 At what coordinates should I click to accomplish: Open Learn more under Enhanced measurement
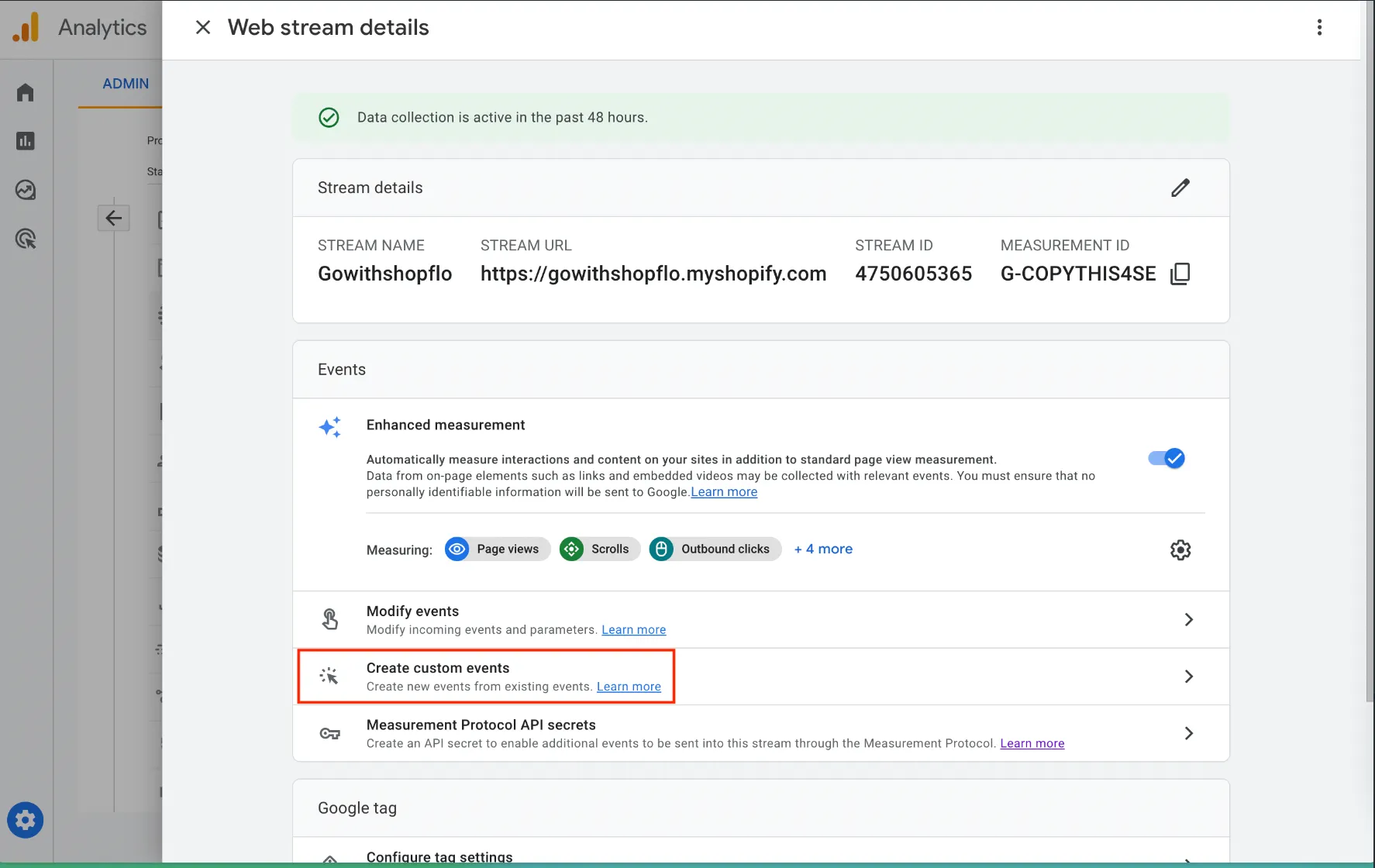point(724,492)
